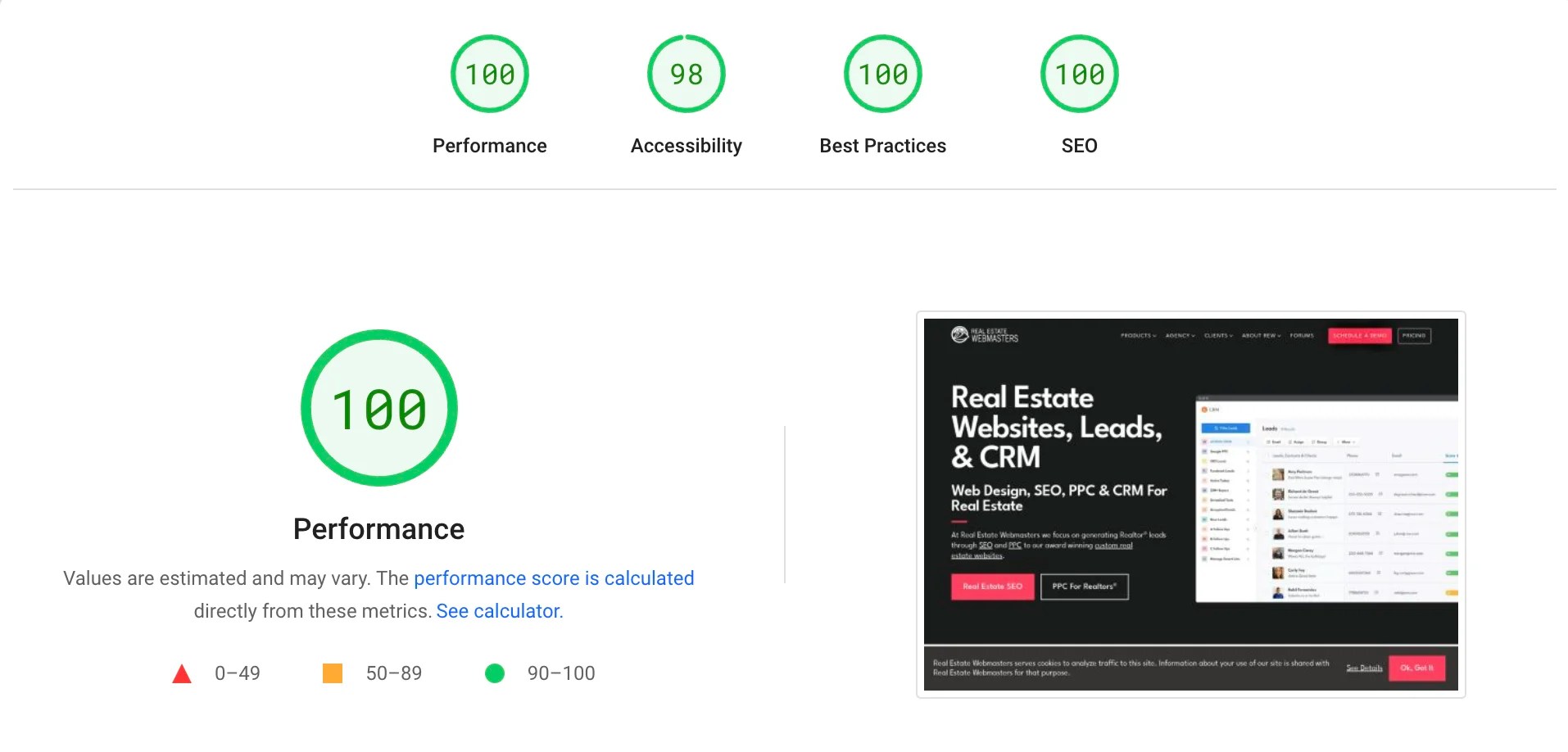
Task: Click the Accessibility gauge showing 98
Action: point(686,73)
